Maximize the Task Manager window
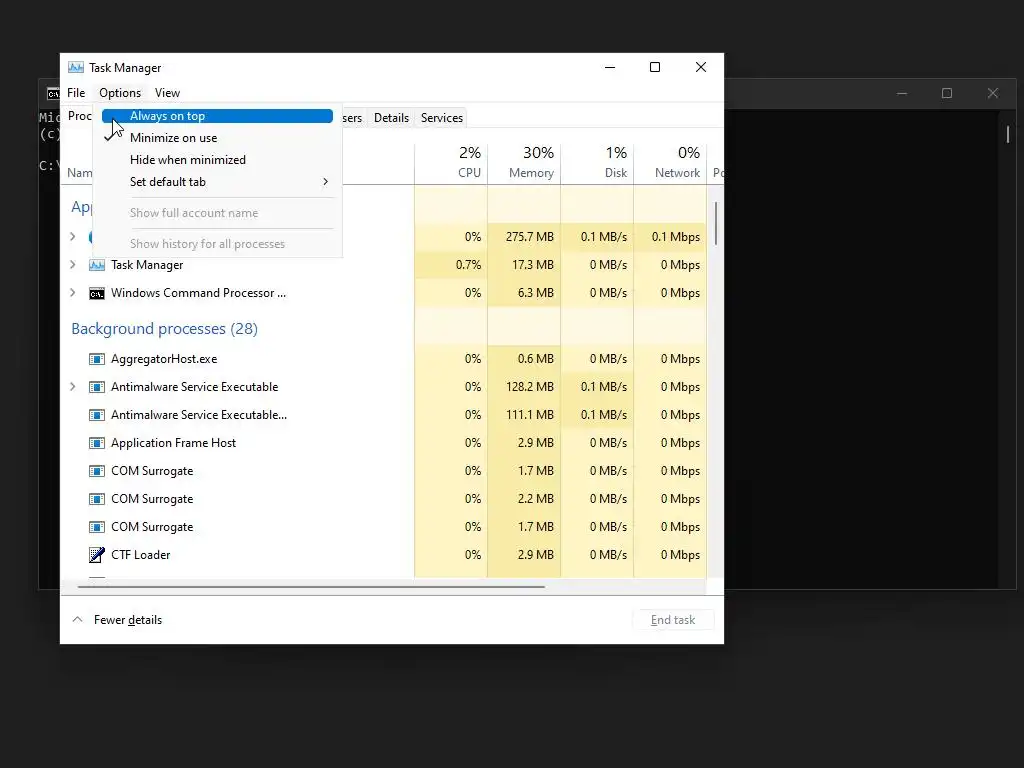Screen dimensions: 1024x768 click(655, 67)
